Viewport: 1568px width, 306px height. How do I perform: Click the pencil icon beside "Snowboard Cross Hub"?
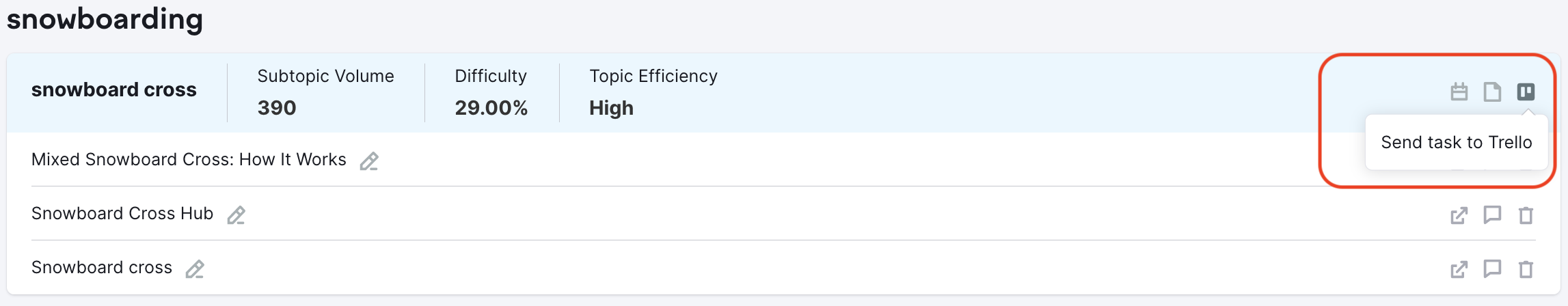(236, 215)
